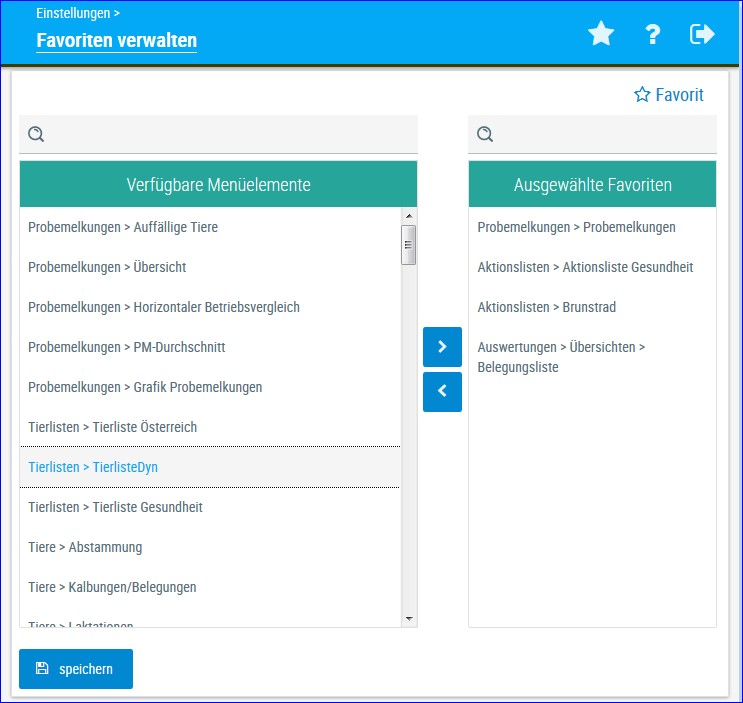Move selected item right with arrow button
Screen dimensions: 743x703
pos(442,347)
